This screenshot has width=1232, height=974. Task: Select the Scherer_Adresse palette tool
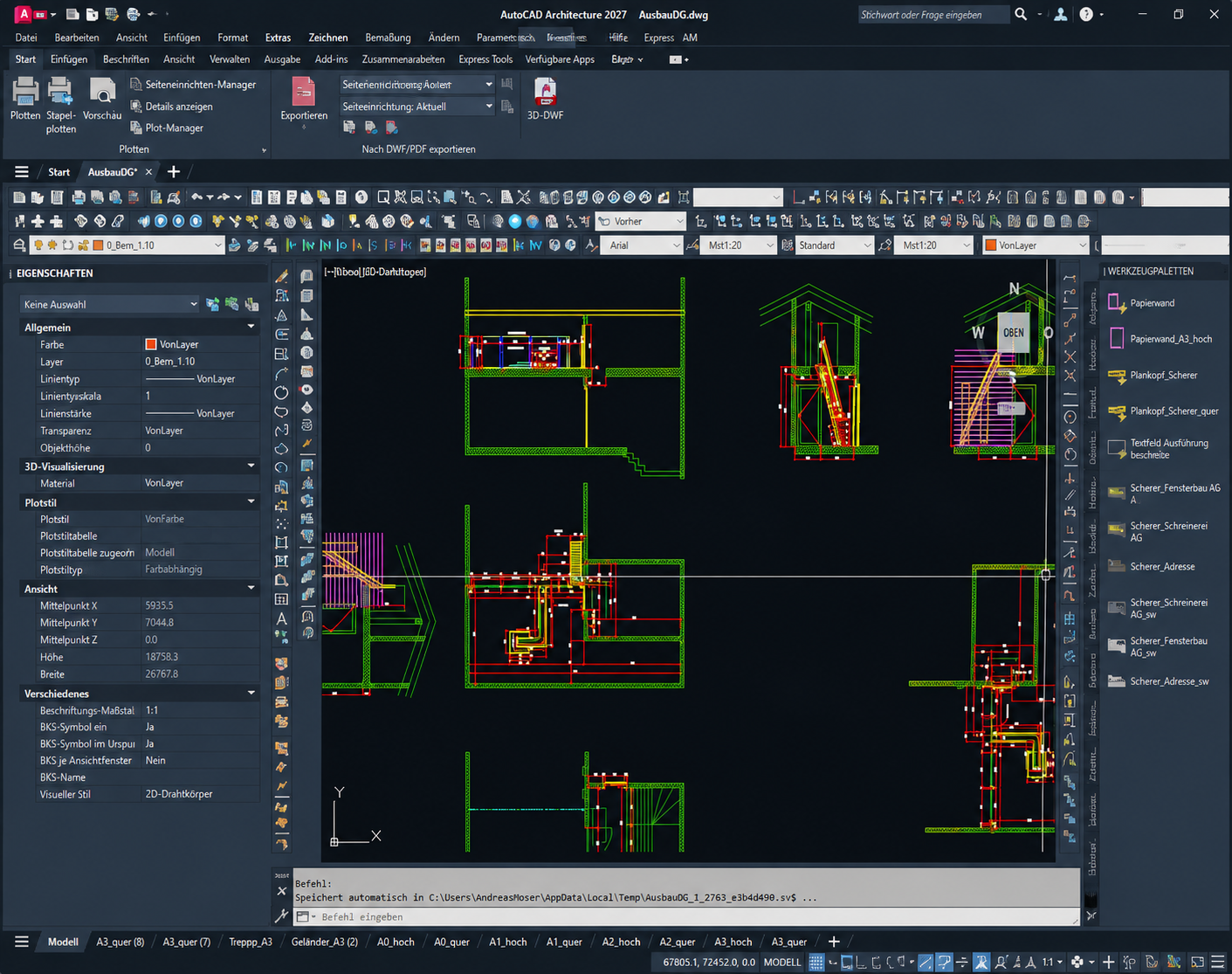[1152, 567]
